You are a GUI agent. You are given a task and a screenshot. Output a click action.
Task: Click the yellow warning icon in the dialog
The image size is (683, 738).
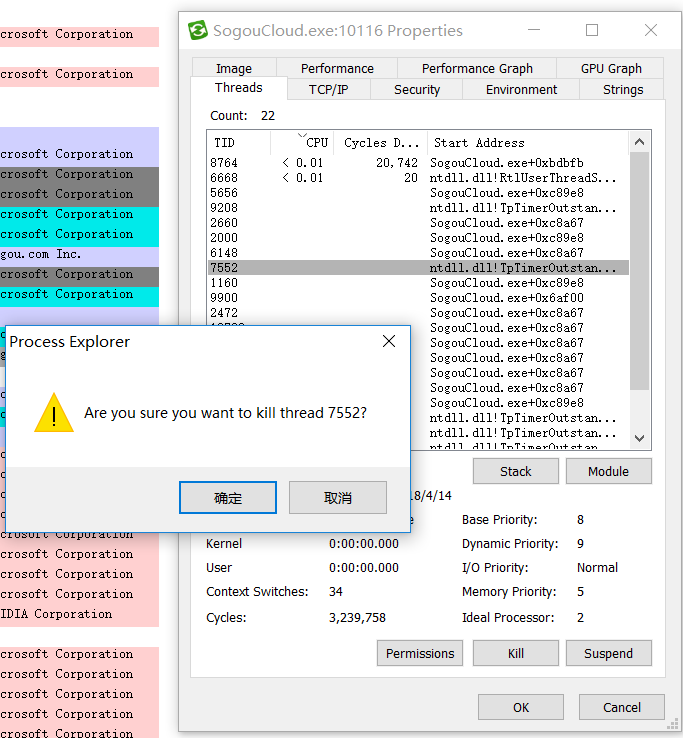tap(54, 413)
